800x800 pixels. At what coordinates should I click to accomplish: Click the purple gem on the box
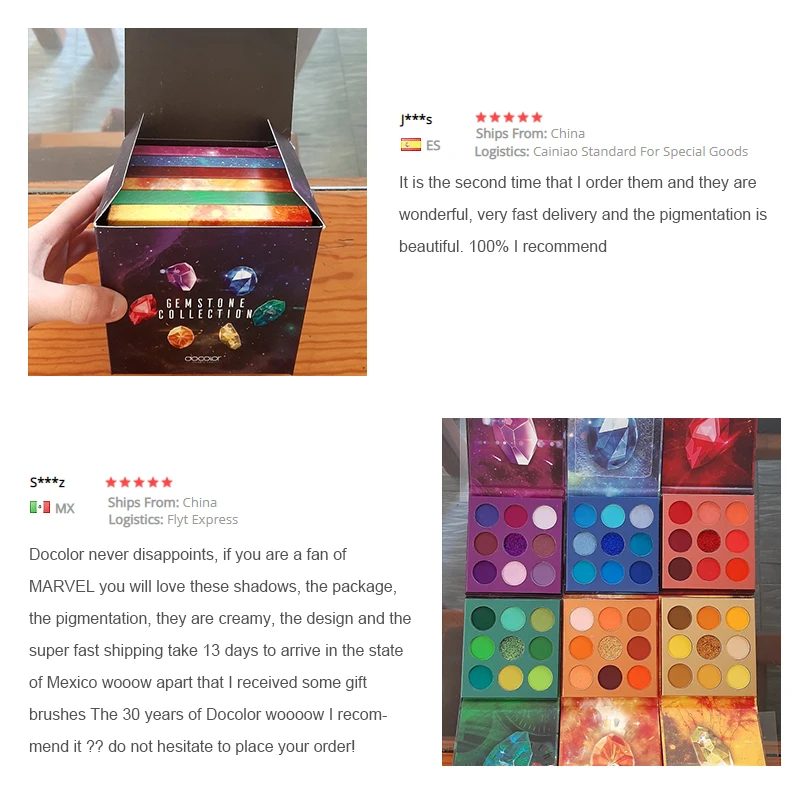point(182,276)
